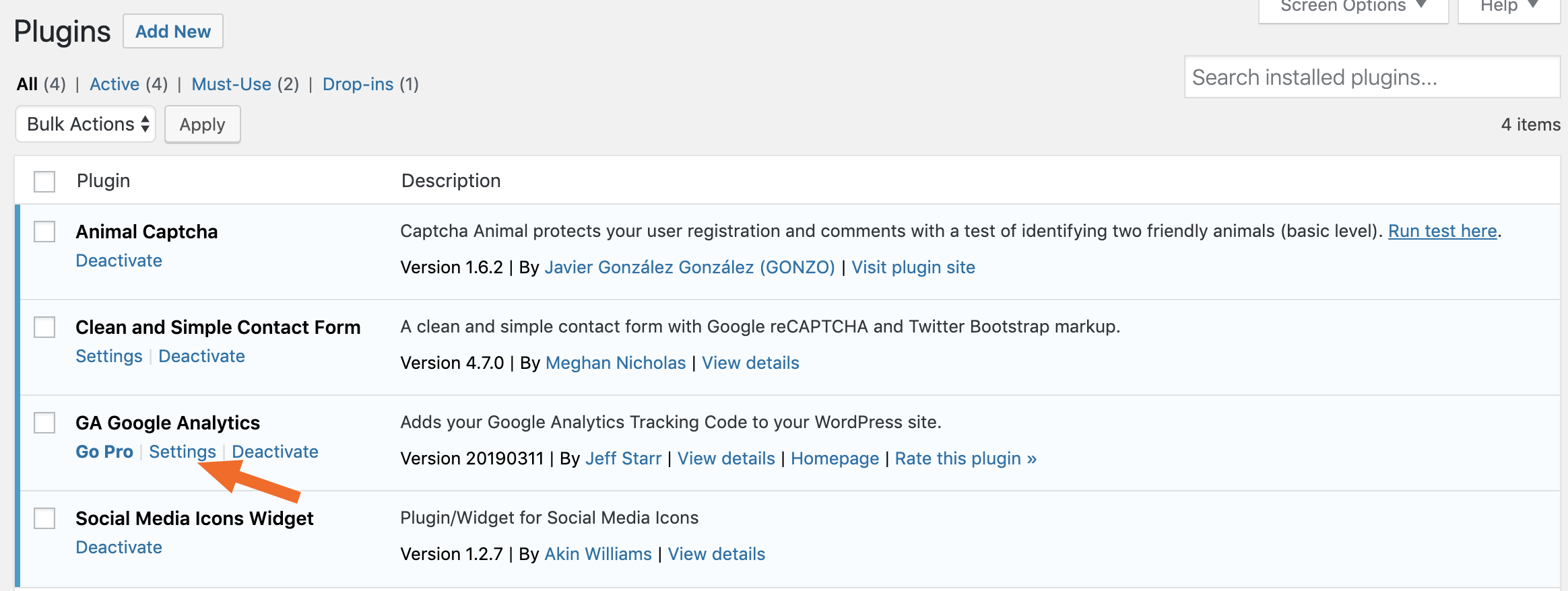Check the Clean and Simple Contact Form box
Screen dimensions: 1568x591
tap(44, 327)
